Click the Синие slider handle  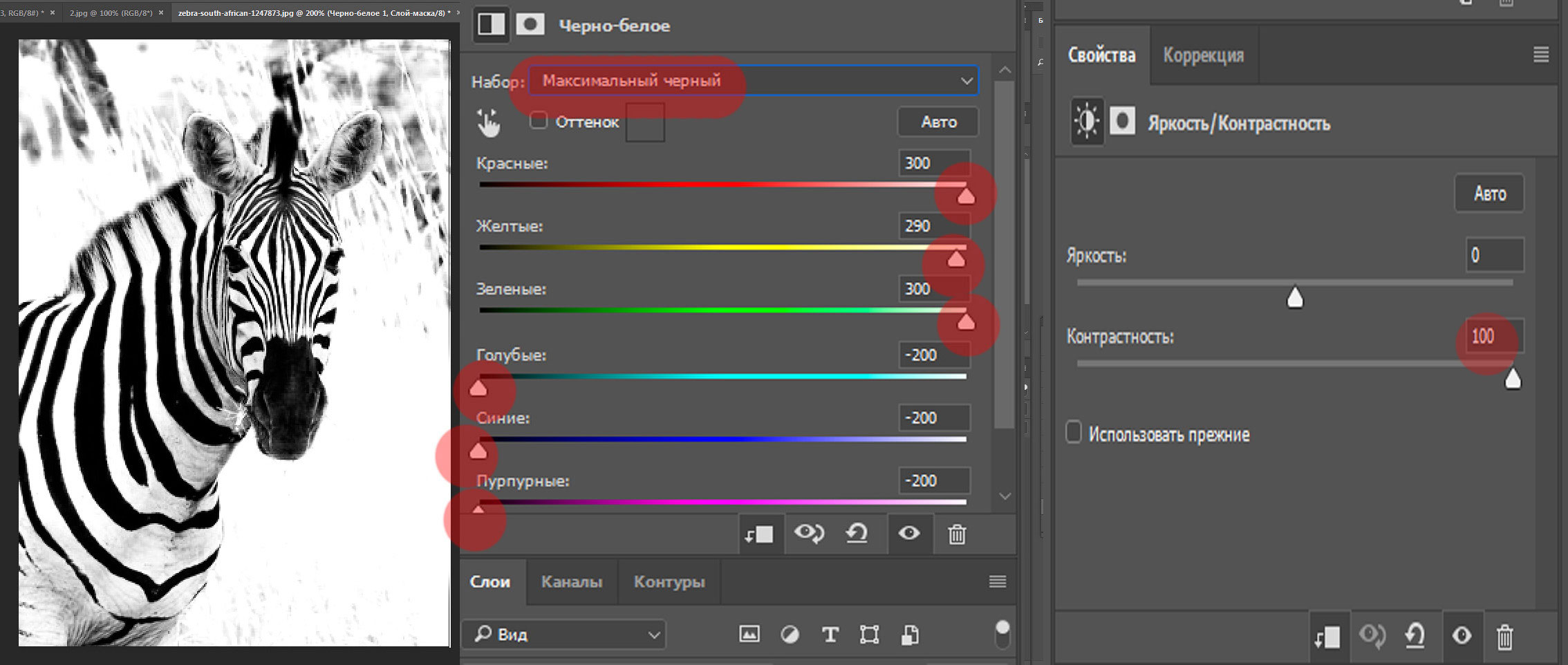click(x=478, y=451)
